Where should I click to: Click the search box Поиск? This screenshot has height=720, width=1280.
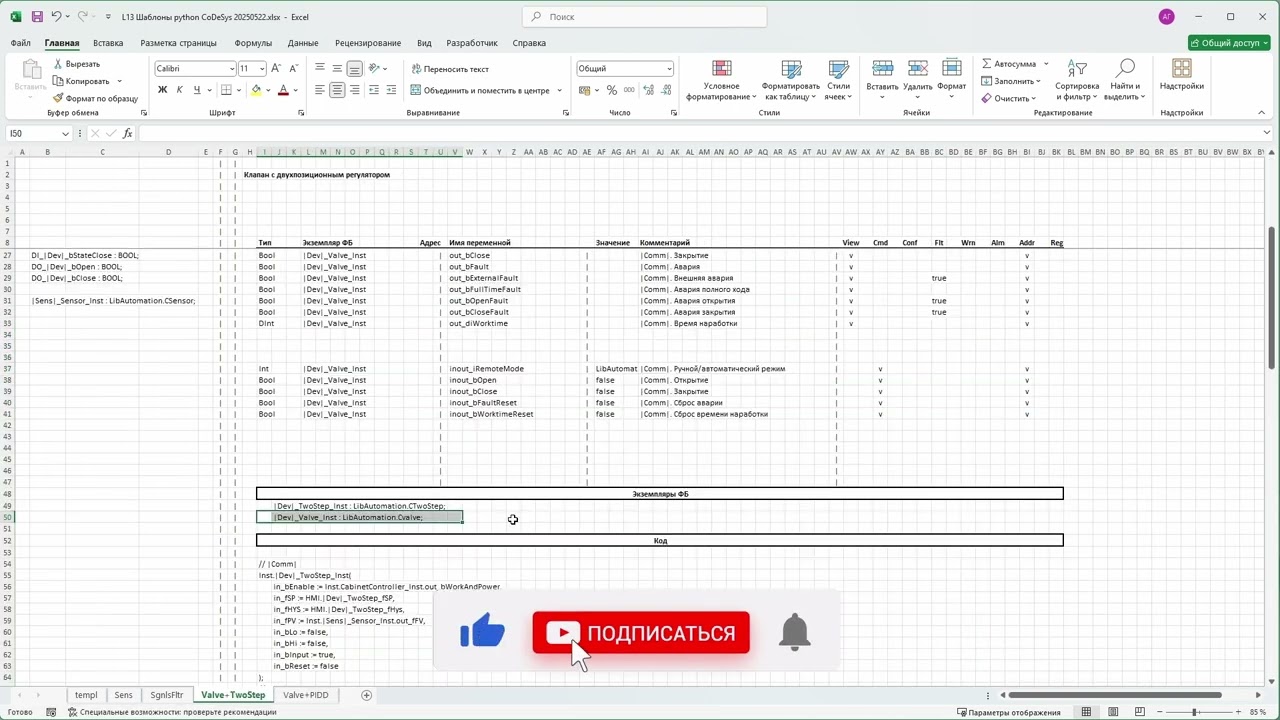click(644, 17)
